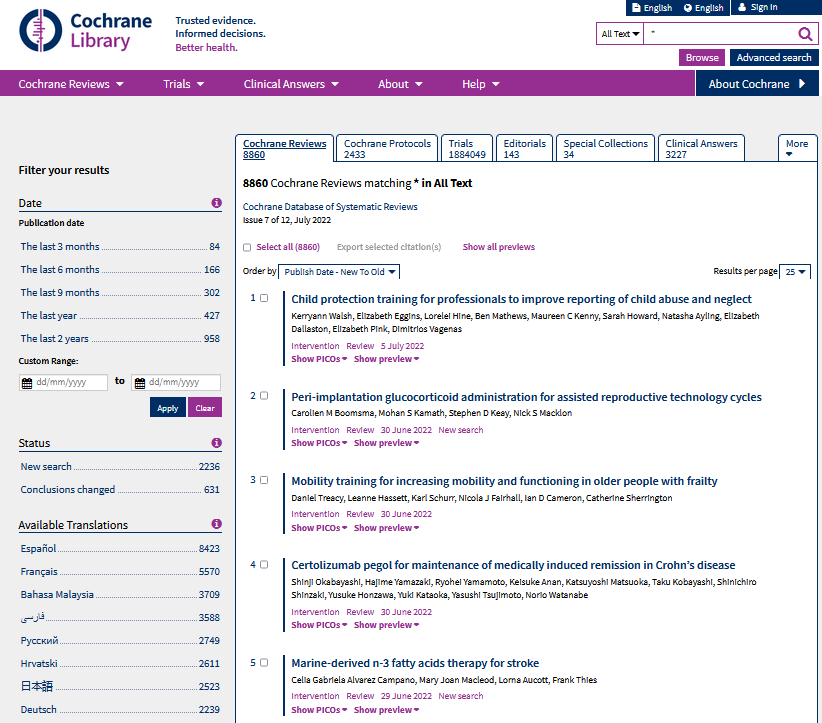
Task: Click the Status filter info icon
Action: click(x=216, y=443)
